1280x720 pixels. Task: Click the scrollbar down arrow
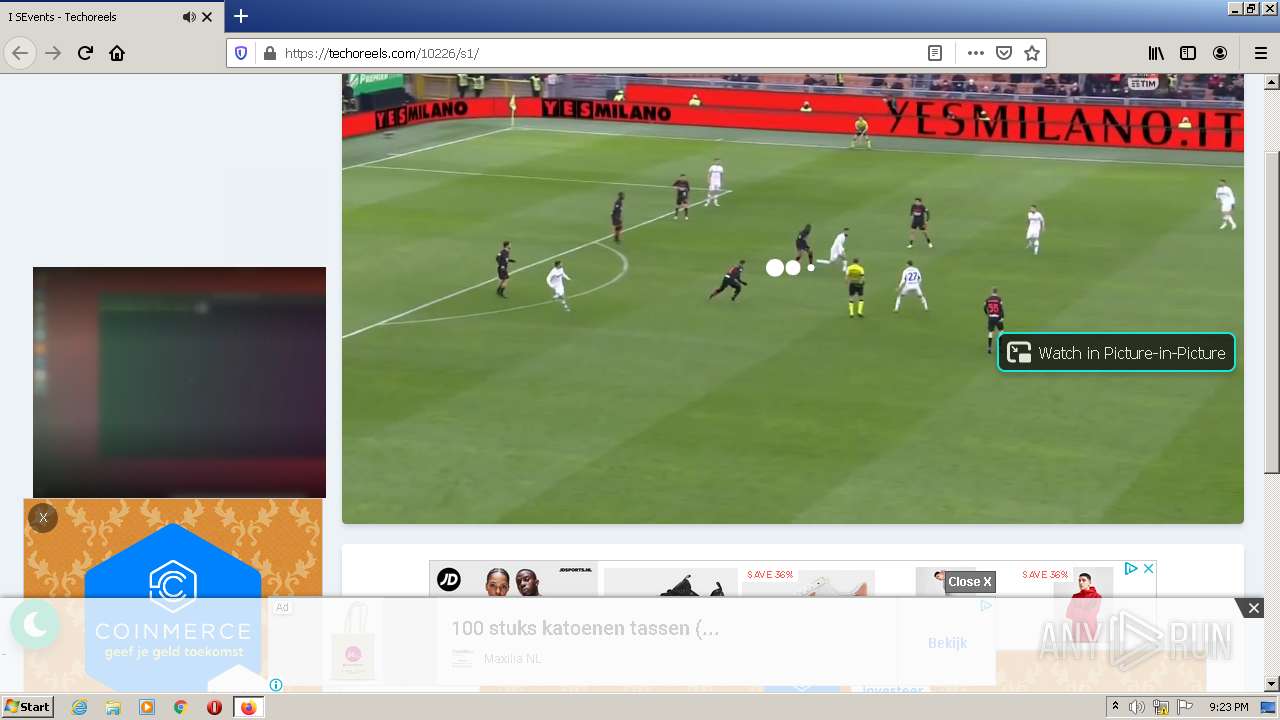(1272, 684)
